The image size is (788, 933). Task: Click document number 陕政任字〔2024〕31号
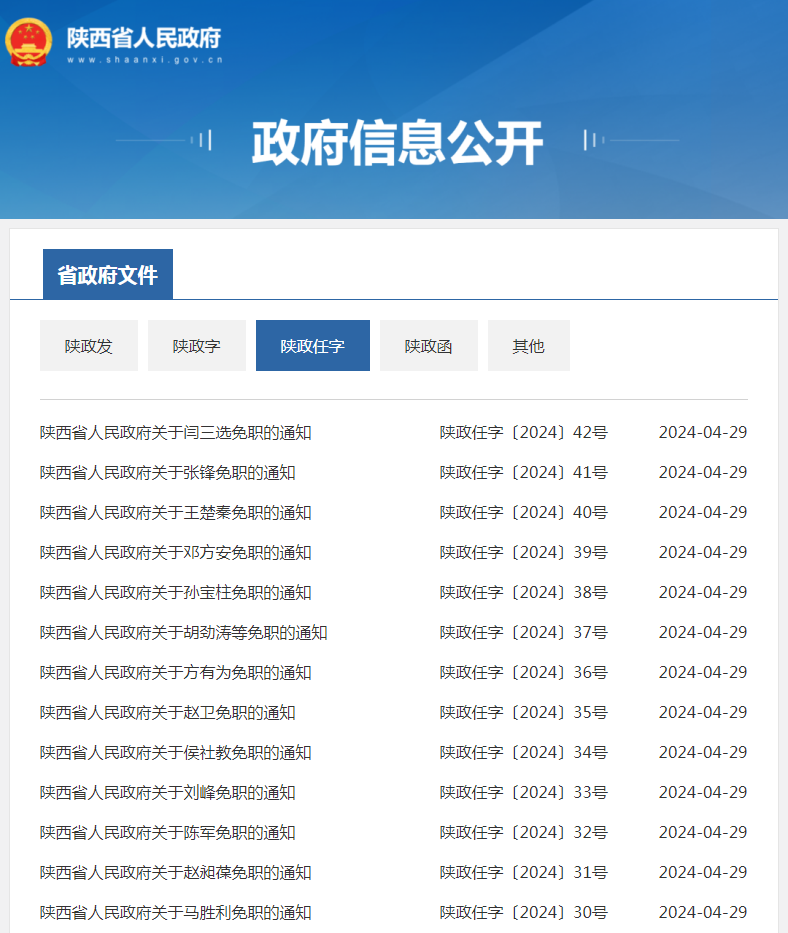tap(524, 872)
